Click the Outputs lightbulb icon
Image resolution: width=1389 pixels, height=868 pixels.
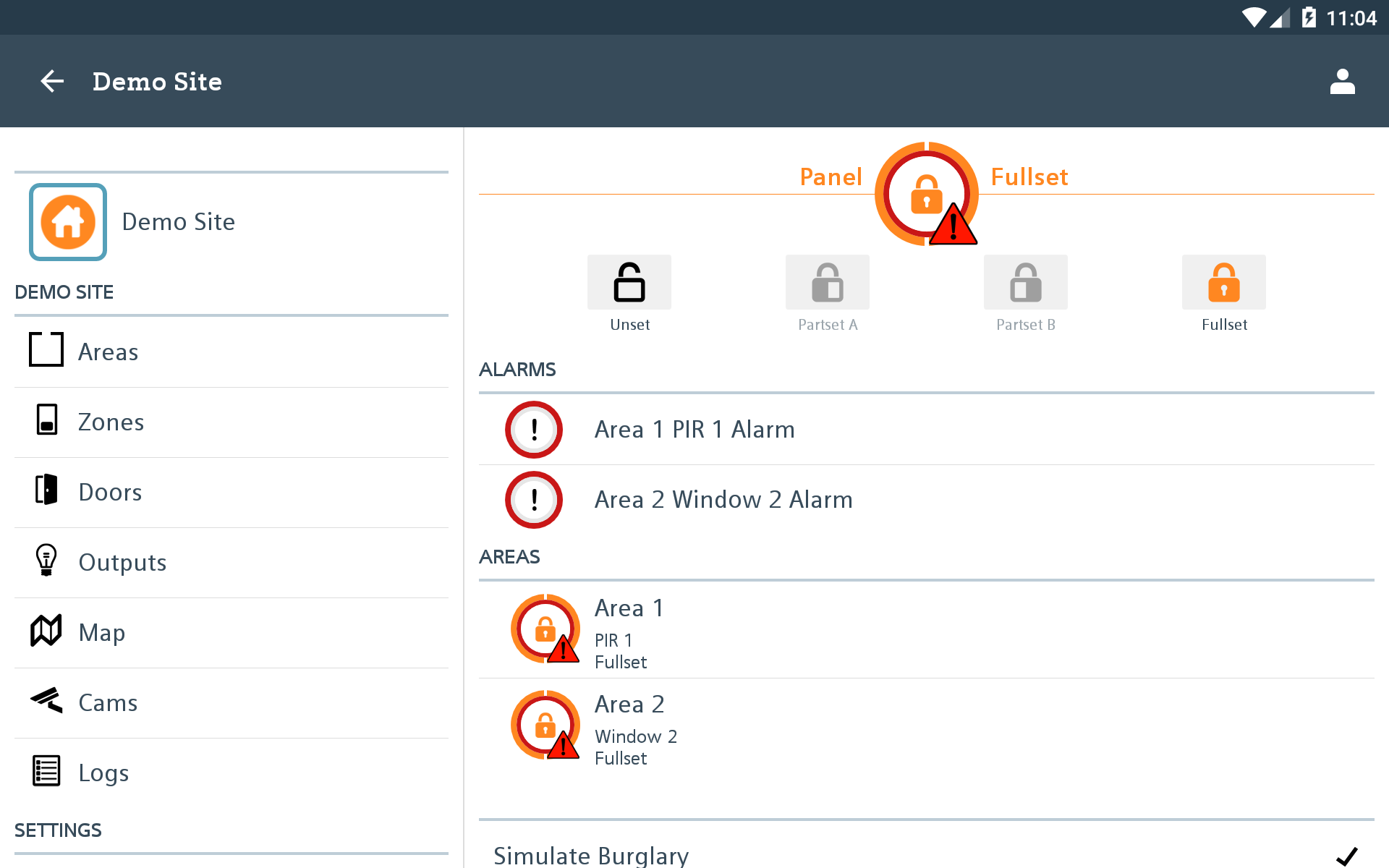coord(46,560)
